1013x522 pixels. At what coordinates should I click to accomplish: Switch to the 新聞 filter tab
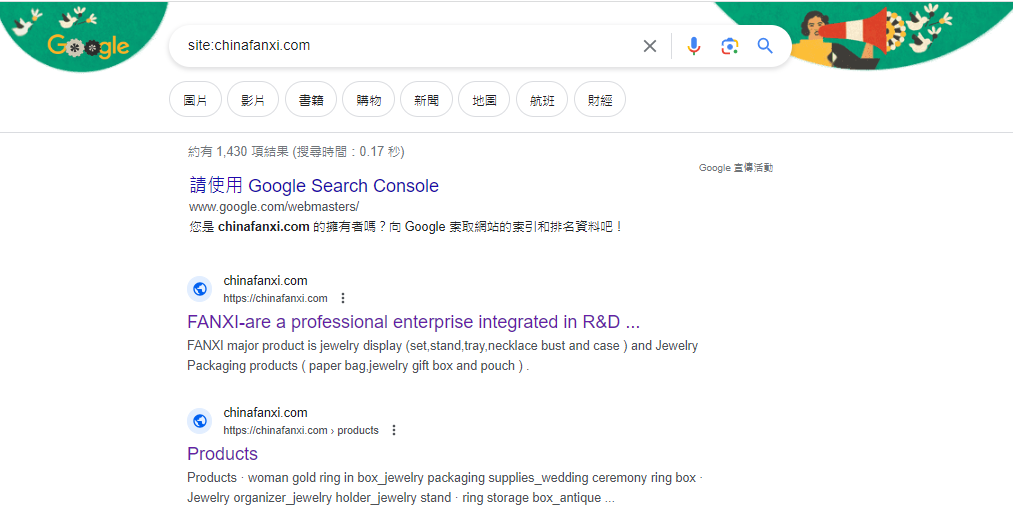pyautogui.click(x=426, y=99)
